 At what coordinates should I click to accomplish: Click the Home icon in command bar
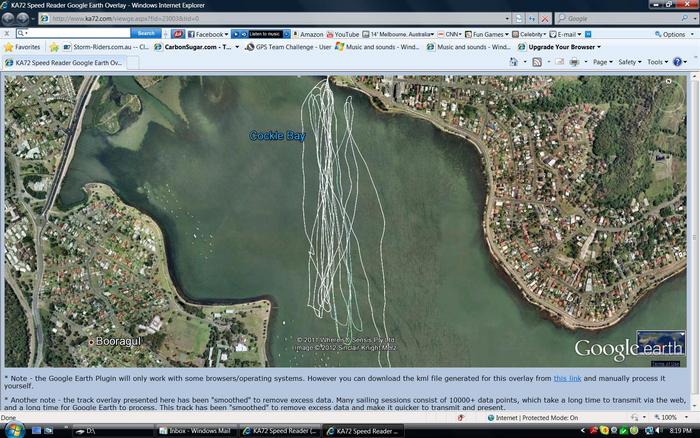[x=514, y=62]
